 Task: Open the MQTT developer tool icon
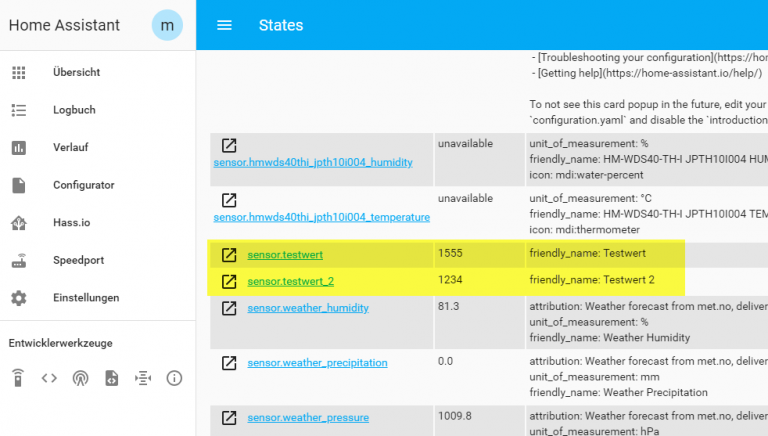143,377
